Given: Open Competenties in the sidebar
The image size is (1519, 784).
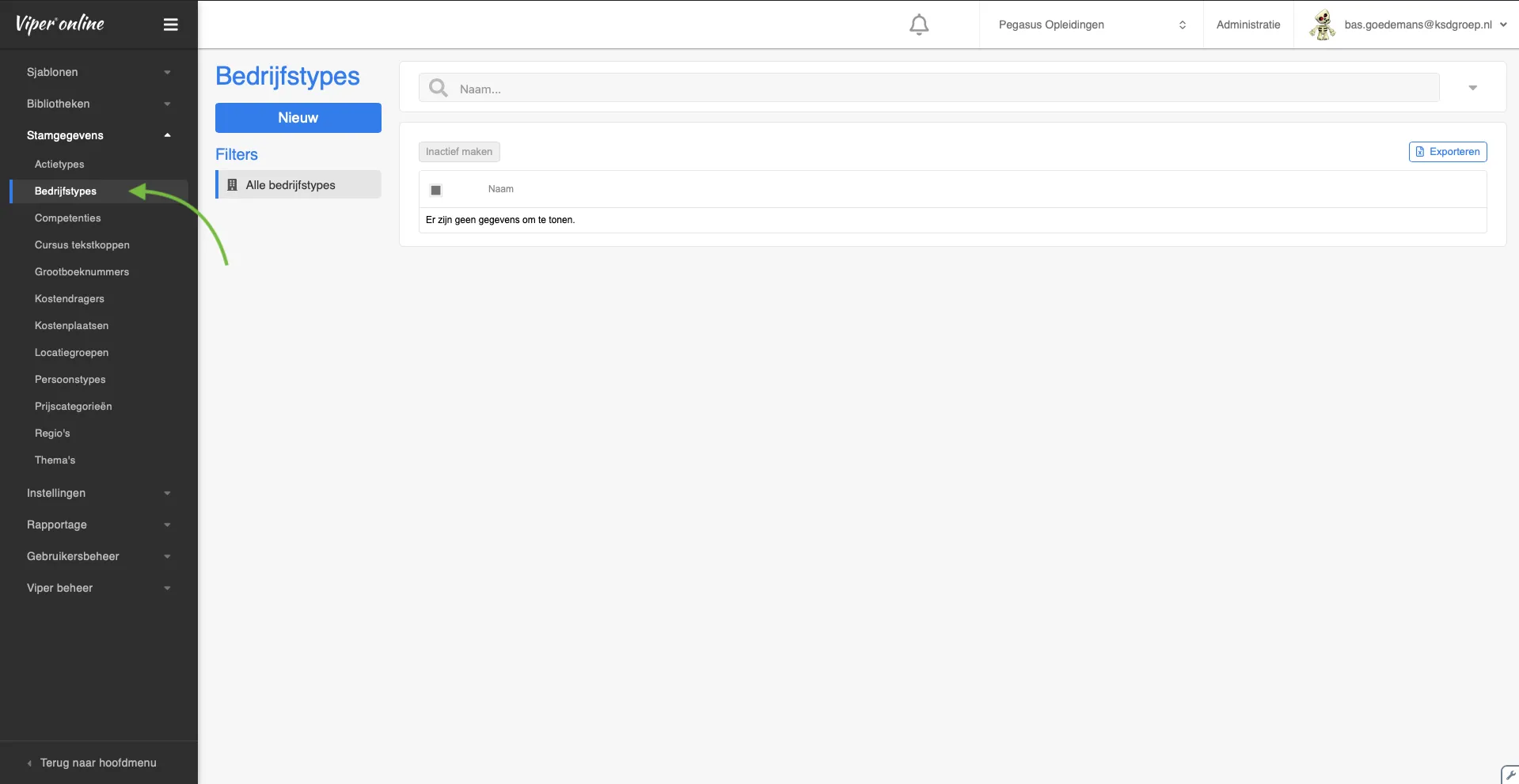Looking at the screenshot, I should [x=68, y=218].
